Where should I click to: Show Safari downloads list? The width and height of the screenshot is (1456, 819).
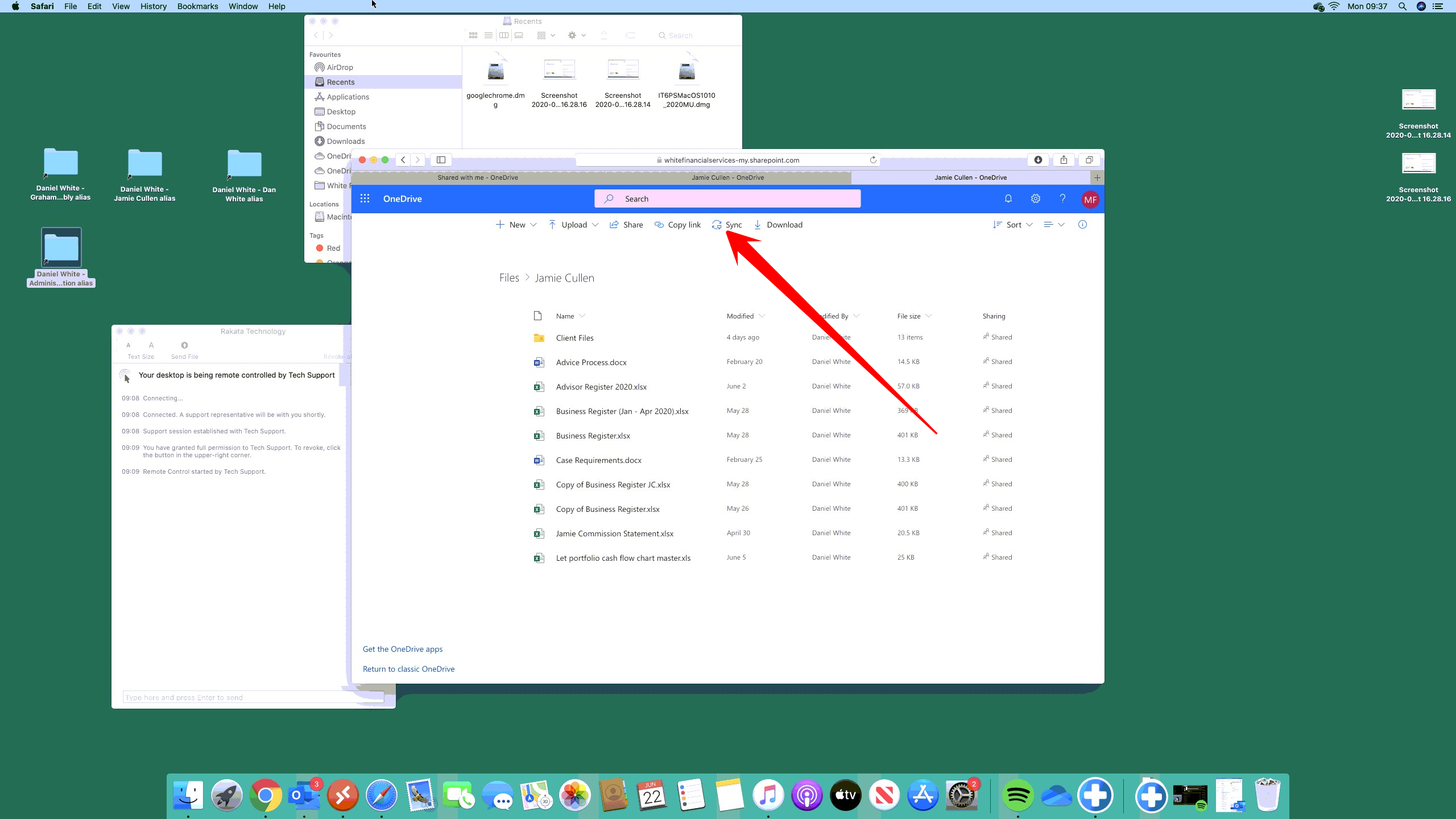[1038, 160]
